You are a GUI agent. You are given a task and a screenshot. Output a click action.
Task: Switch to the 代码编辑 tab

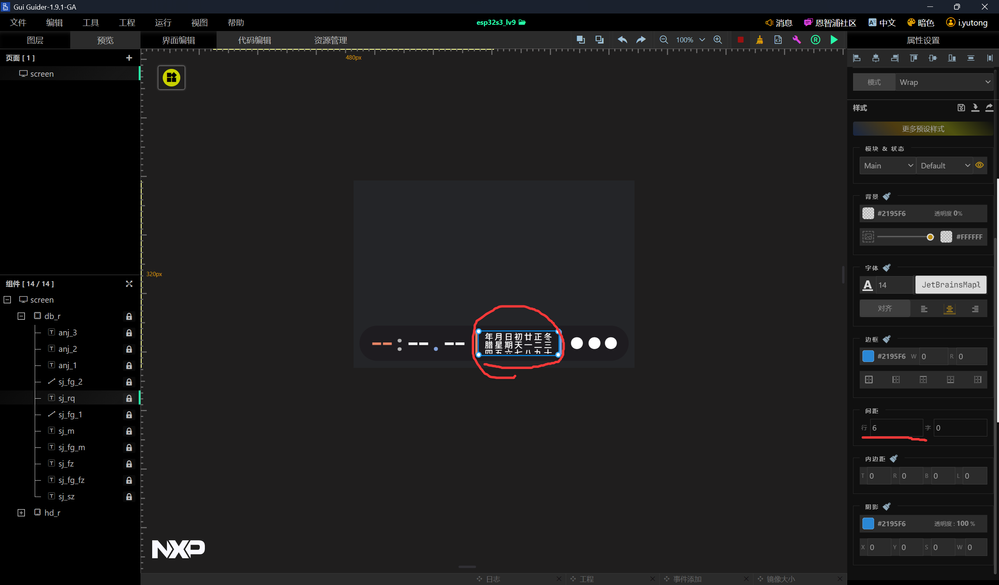[254, 40]
